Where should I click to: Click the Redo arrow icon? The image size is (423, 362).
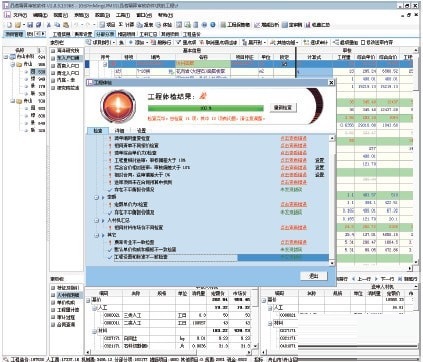click(x=87, y=25)
